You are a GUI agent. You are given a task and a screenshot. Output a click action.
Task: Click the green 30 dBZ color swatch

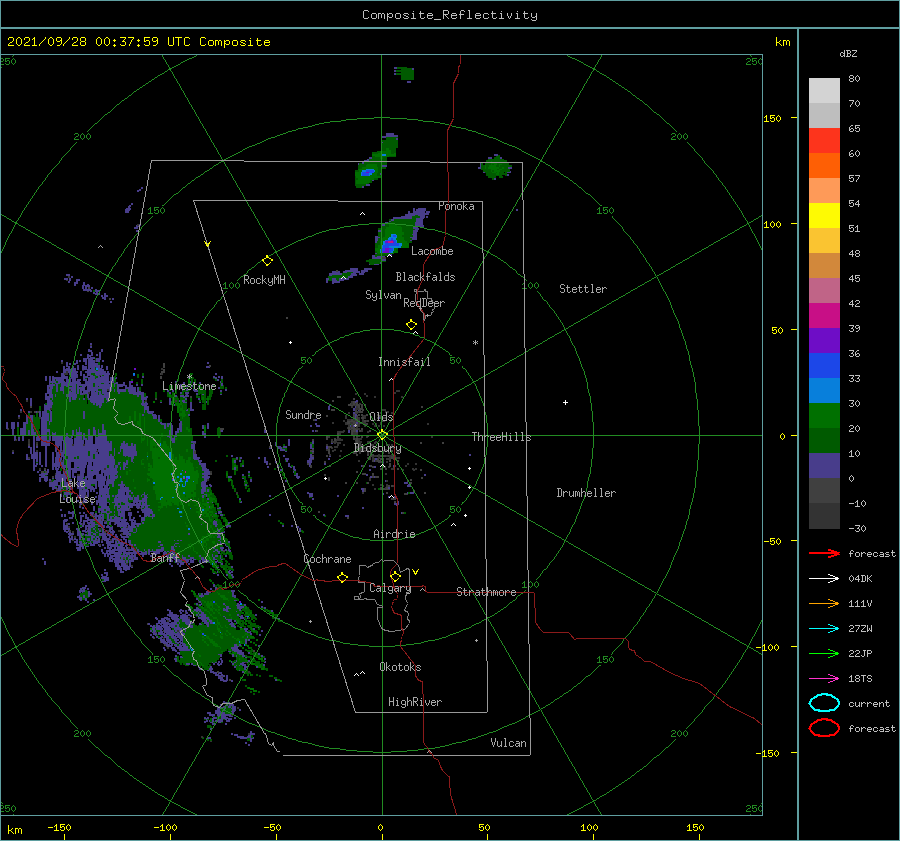[x=824, y=415]
